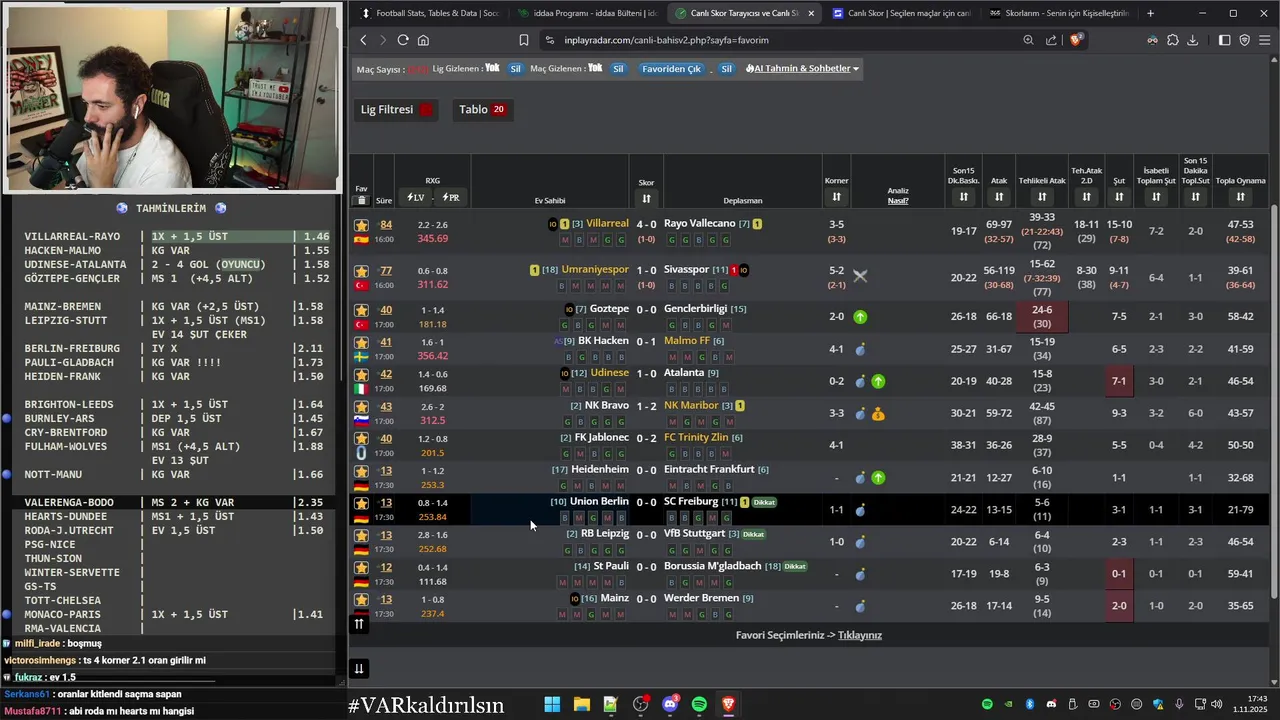Click the crossed-swords icon in Umraniyespor row

[860, 275]
